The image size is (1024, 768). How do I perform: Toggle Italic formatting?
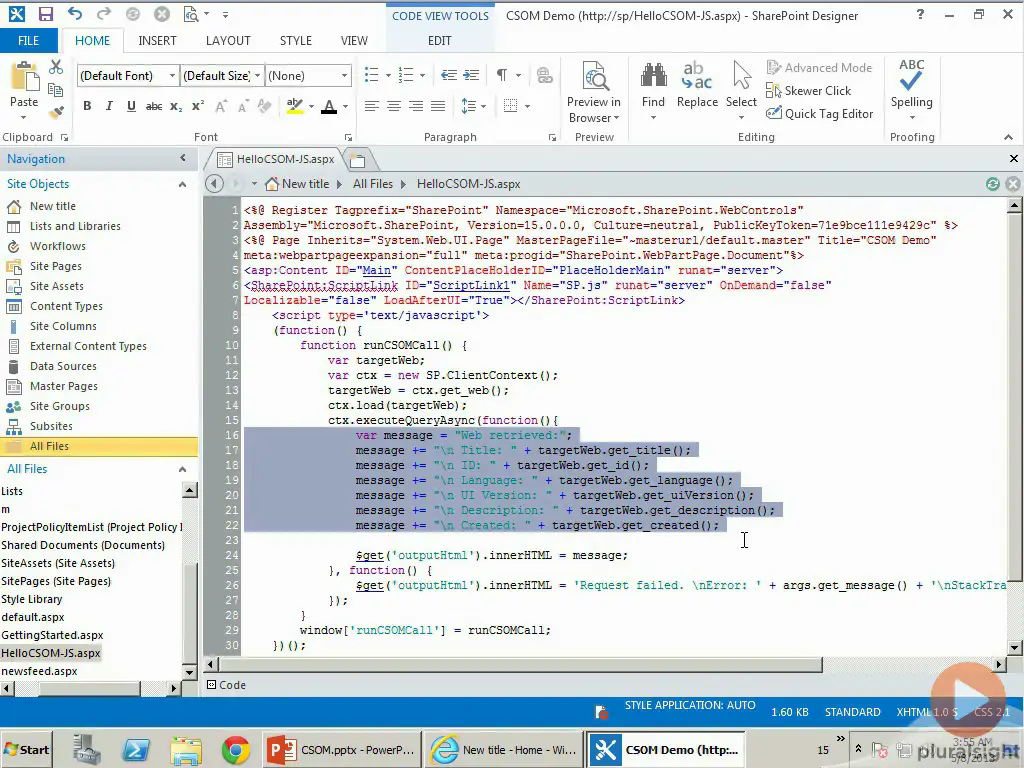tap(109, 106)
